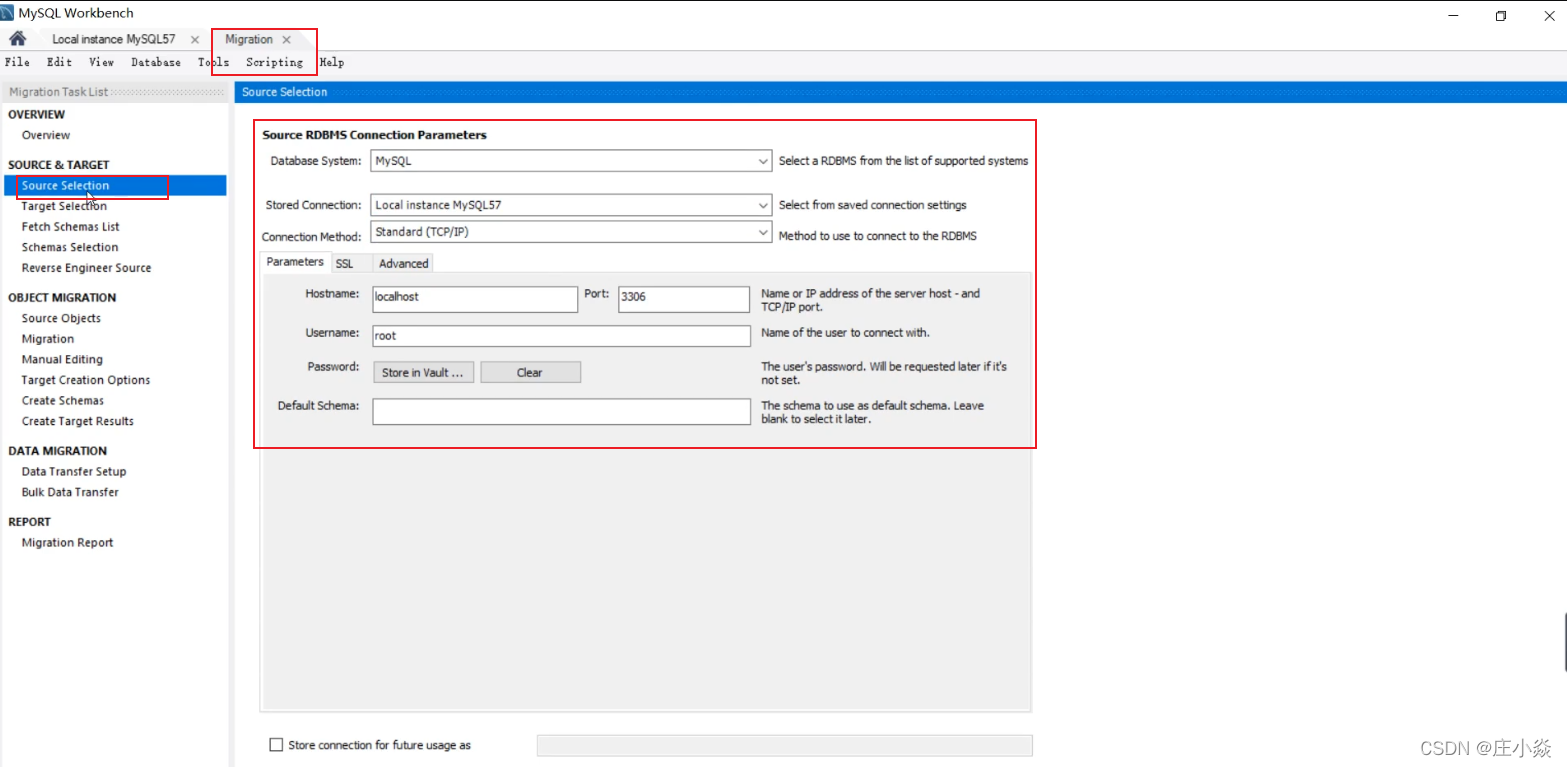This screenshot has width=1567, height=767.
Task: Select Fetch Schemas List step
Action: coord(70,227)
